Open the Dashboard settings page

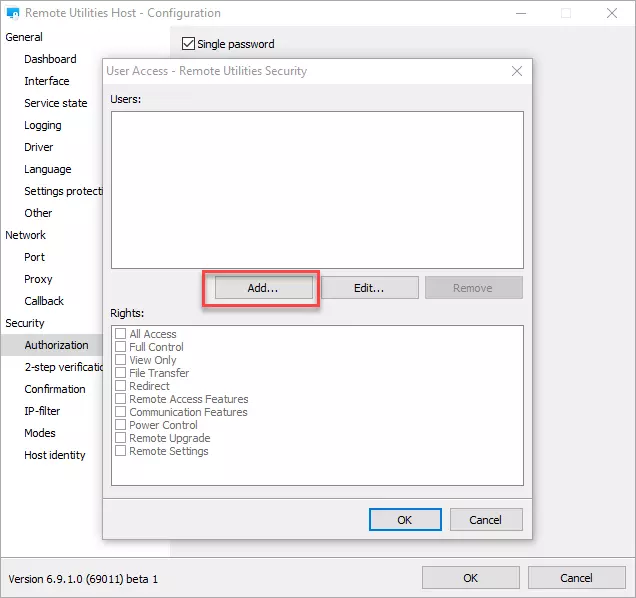50,59
